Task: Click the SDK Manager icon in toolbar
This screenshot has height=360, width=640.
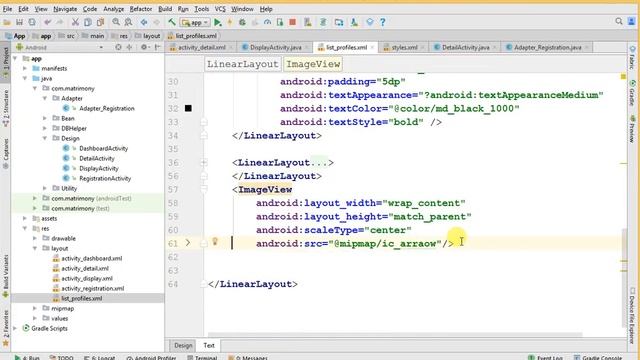Action: coord(354,22)
